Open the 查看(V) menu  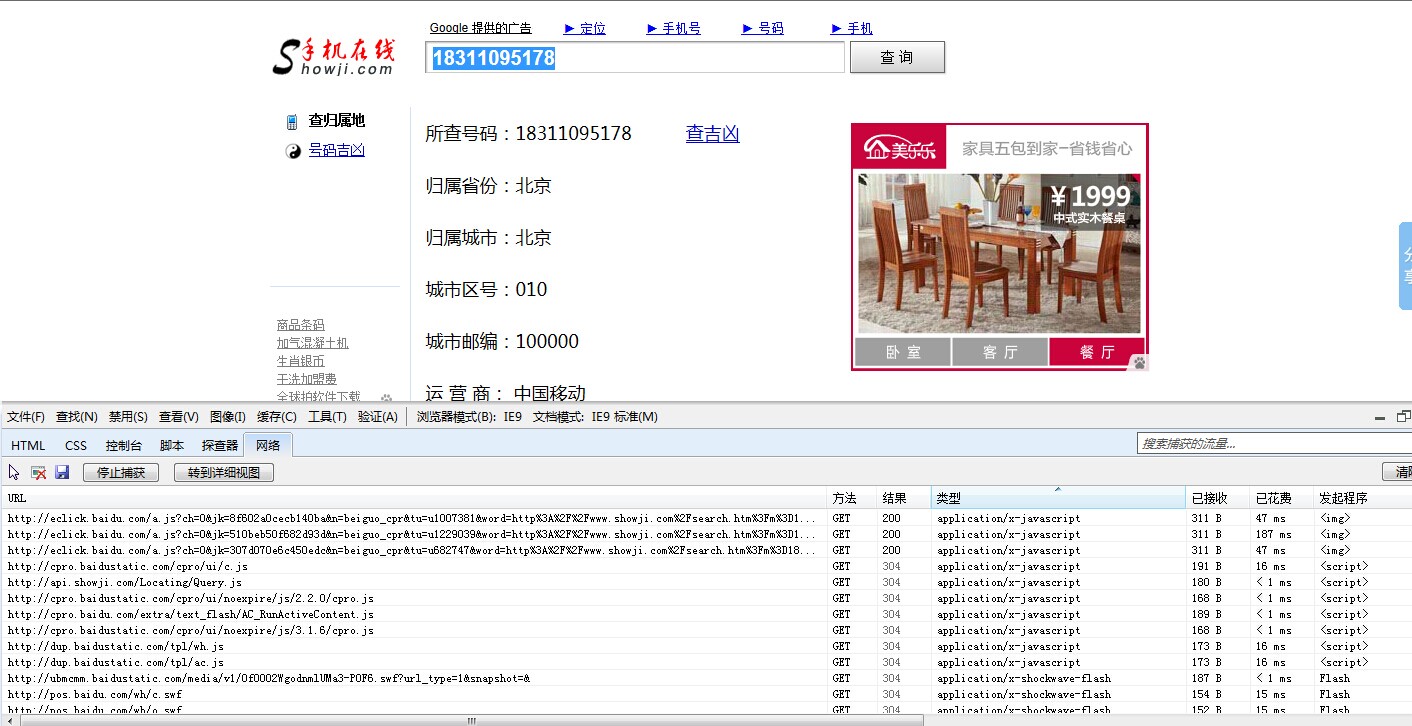(x=179, y=417)
